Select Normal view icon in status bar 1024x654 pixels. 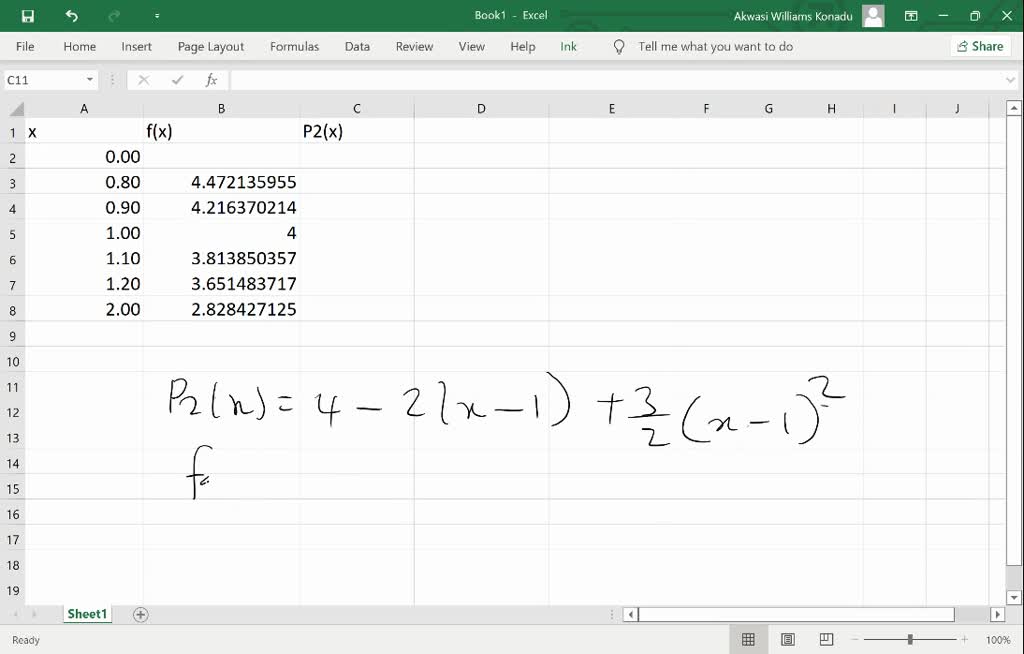click(x=748, y=639)
